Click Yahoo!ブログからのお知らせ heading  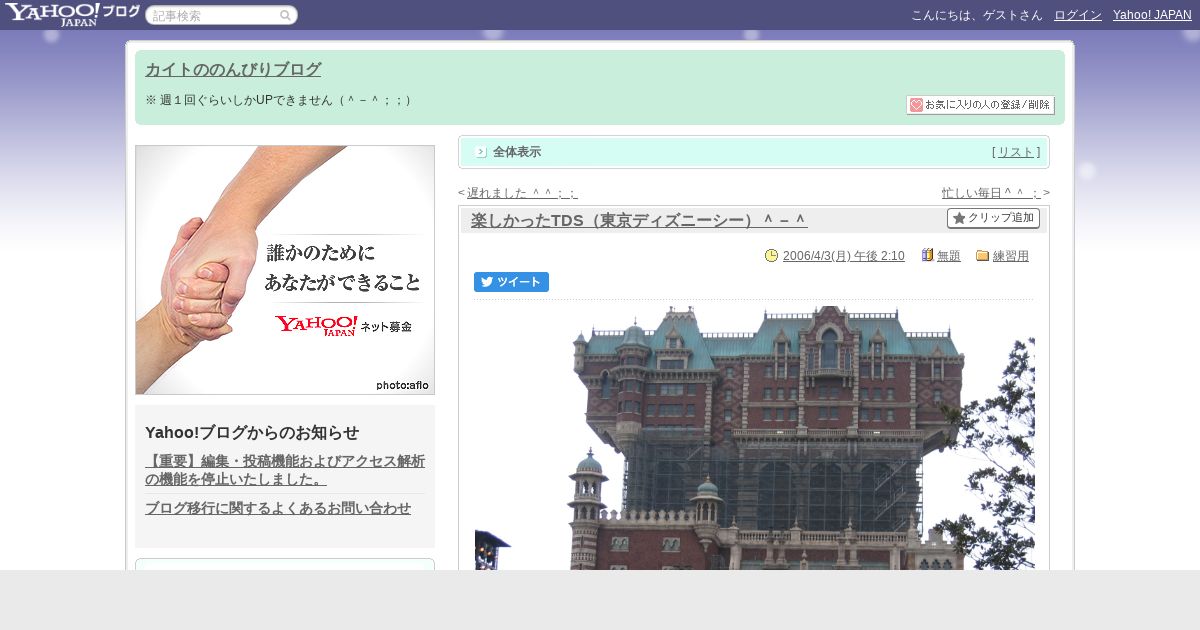252,432
